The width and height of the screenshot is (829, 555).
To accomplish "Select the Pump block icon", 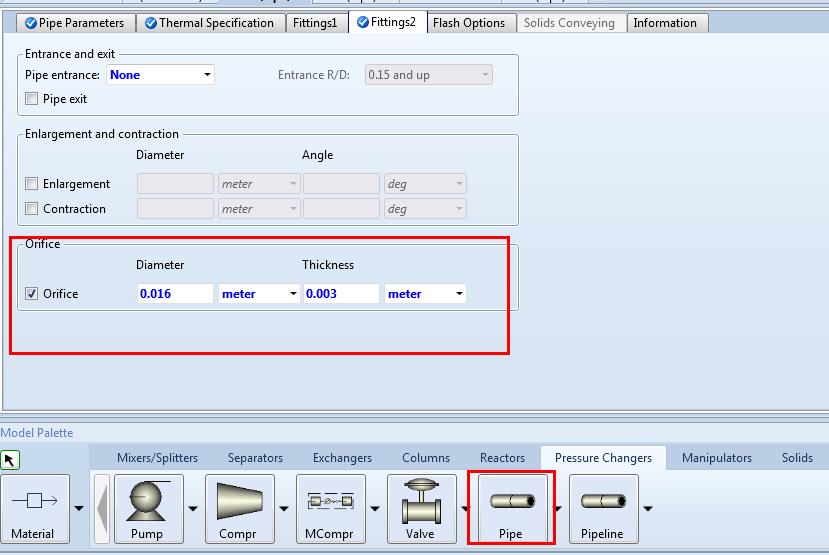I will [x=148, y=508].
